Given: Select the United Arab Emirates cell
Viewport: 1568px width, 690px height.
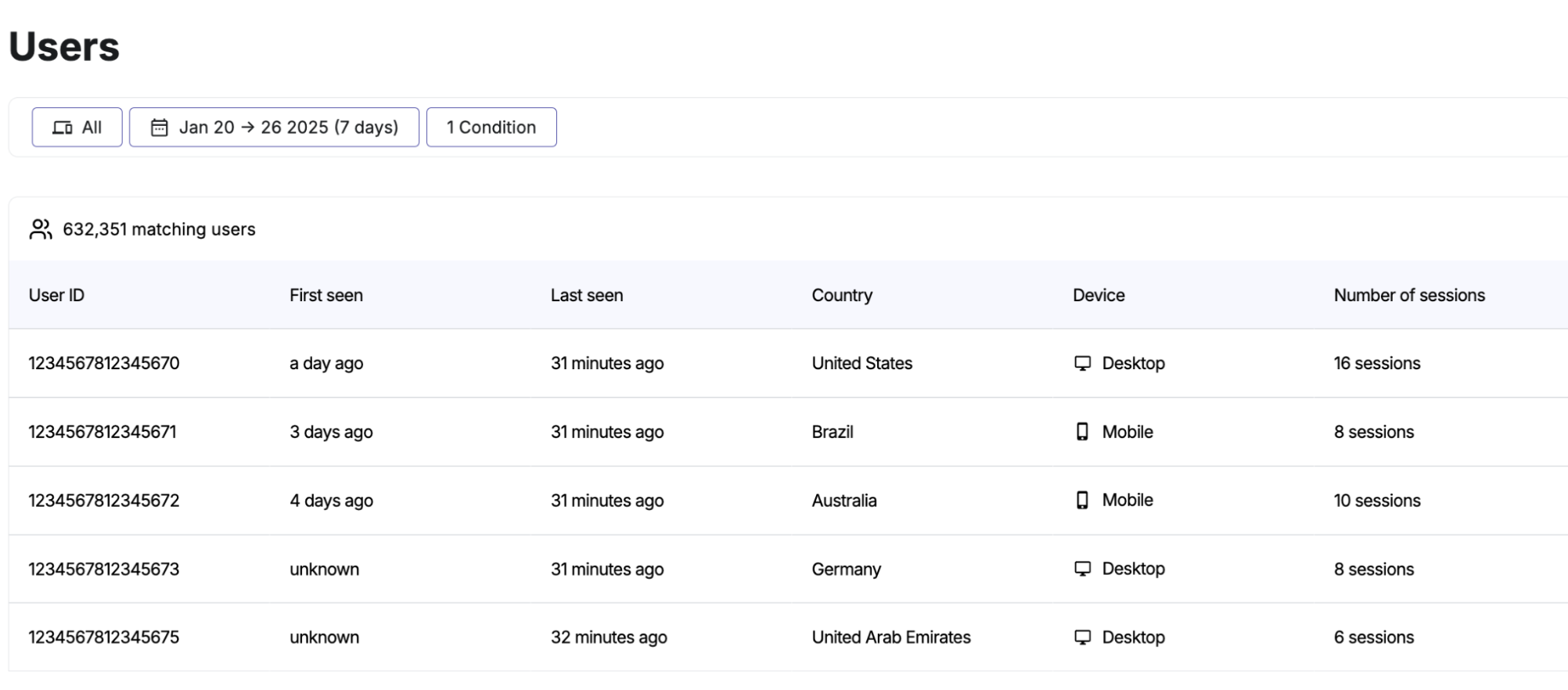Looking at the screenshot, I should [891, 637].
